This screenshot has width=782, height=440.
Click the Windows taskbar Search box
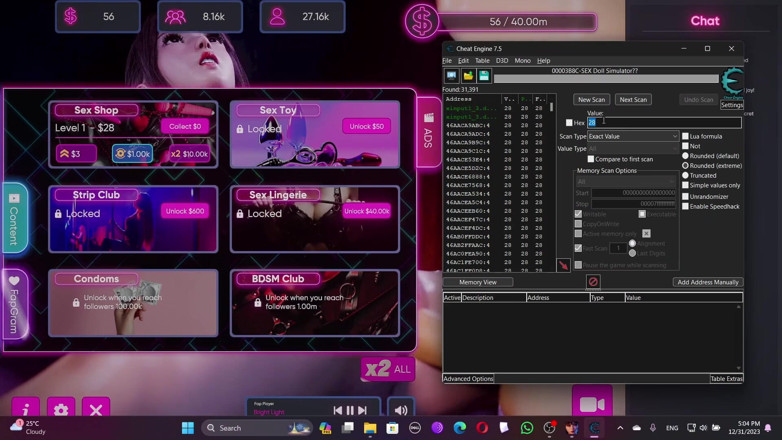point(257,428)
